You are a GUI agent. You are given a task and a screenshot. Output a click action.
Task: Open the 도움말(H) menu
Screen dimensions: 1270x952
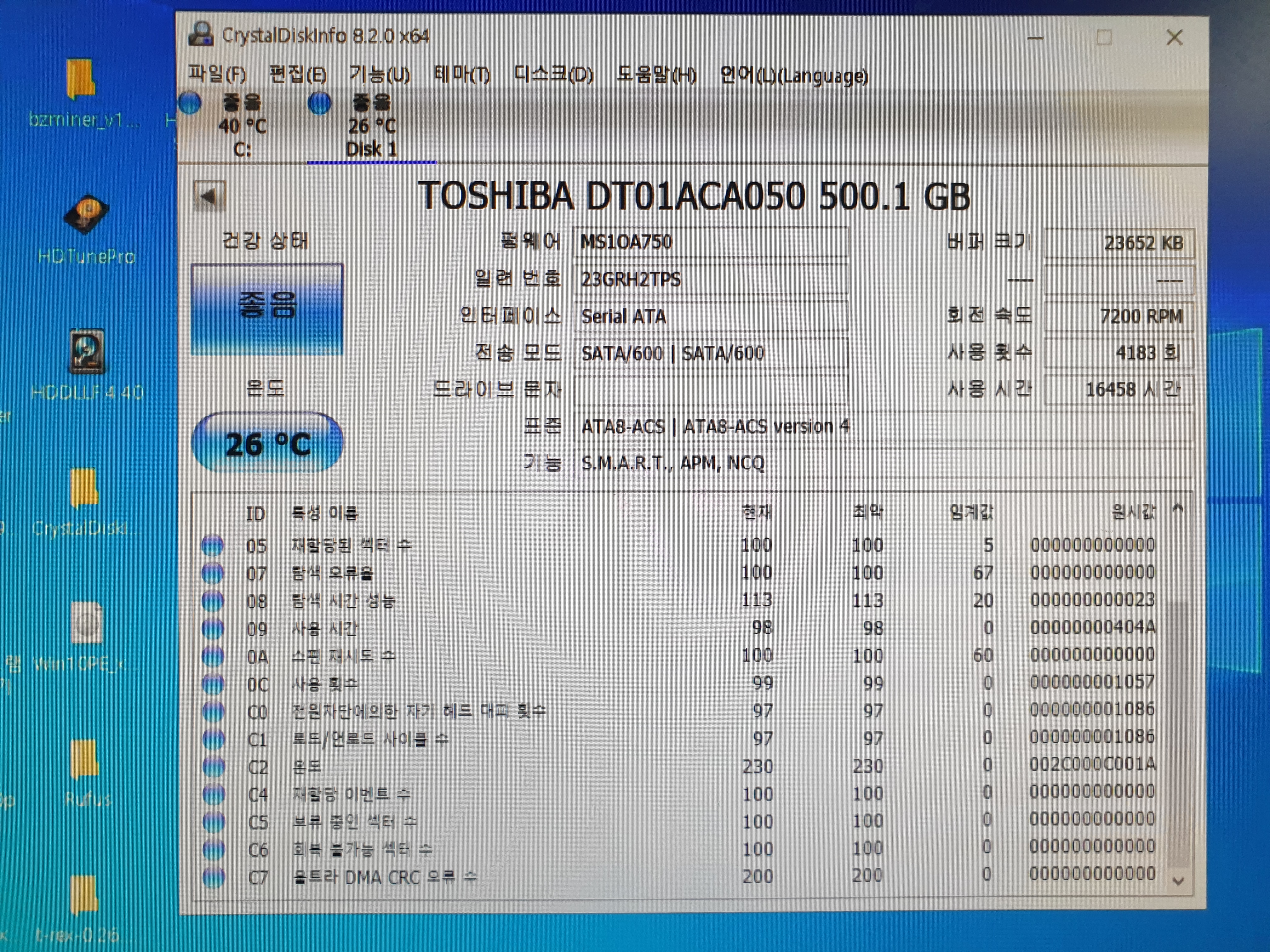tap(656, 75)
